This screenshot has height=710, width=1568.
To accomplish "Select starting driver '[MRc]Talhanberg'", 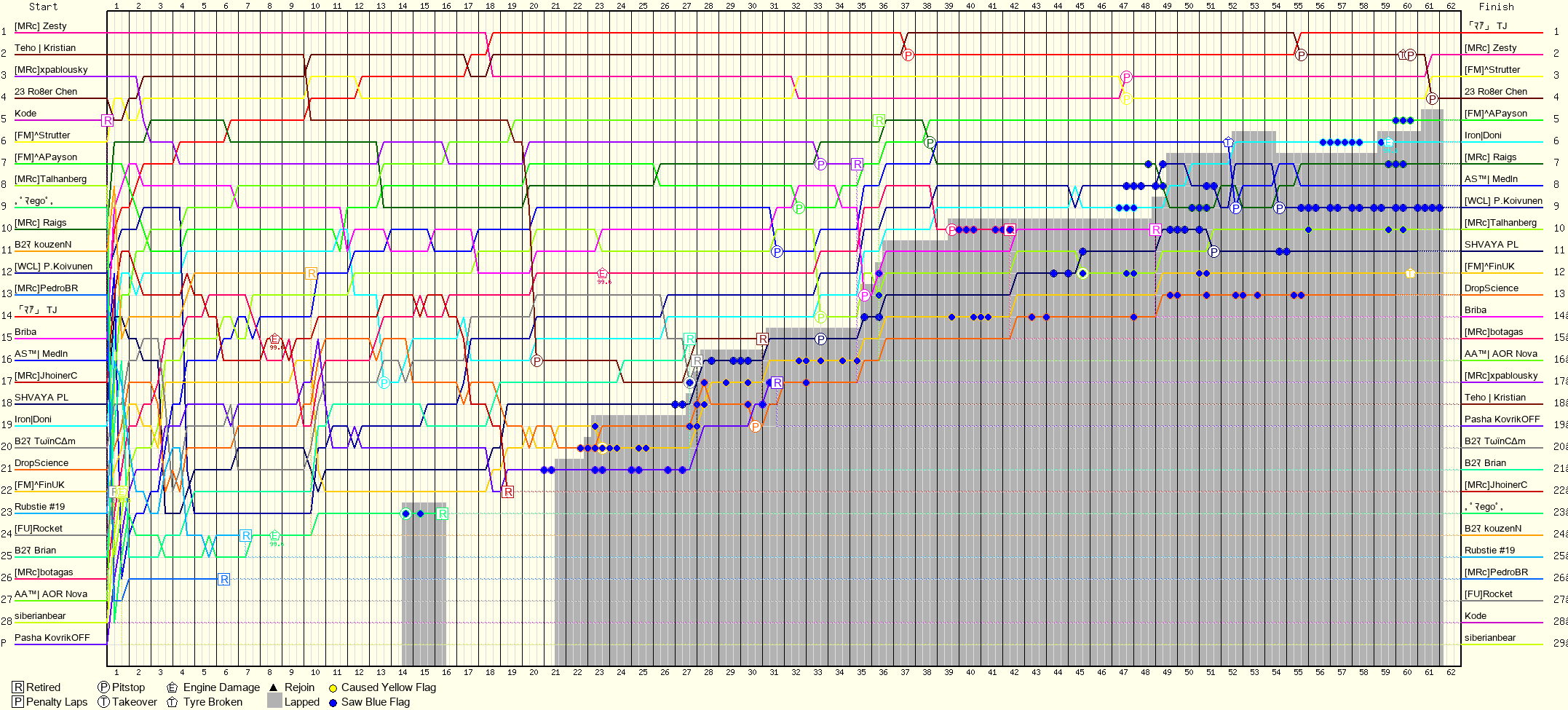I will point(50,179).
